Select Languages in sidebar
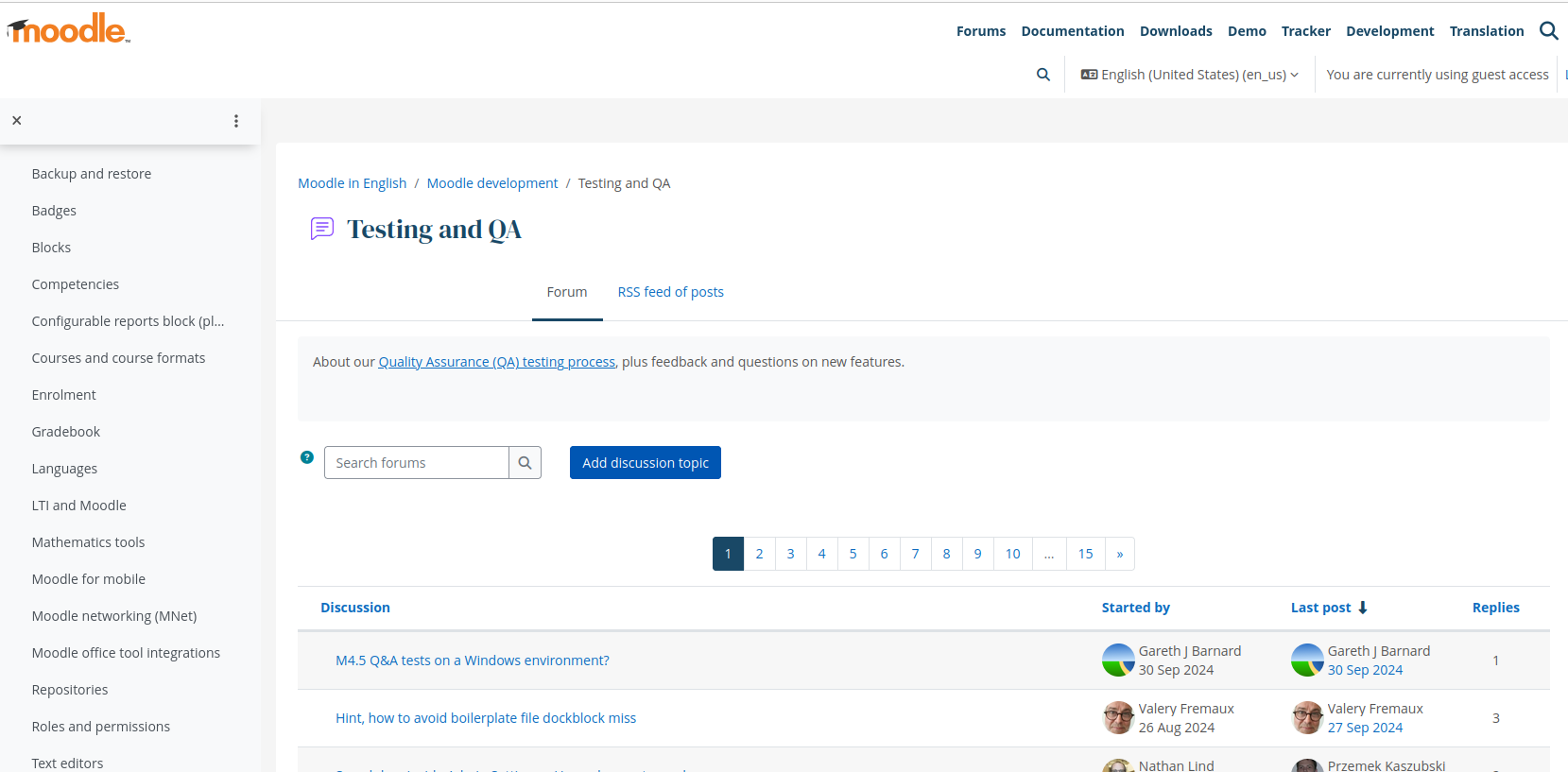Image resolution: width=1568 pixels, height=772 pixels. click(64, 469)
